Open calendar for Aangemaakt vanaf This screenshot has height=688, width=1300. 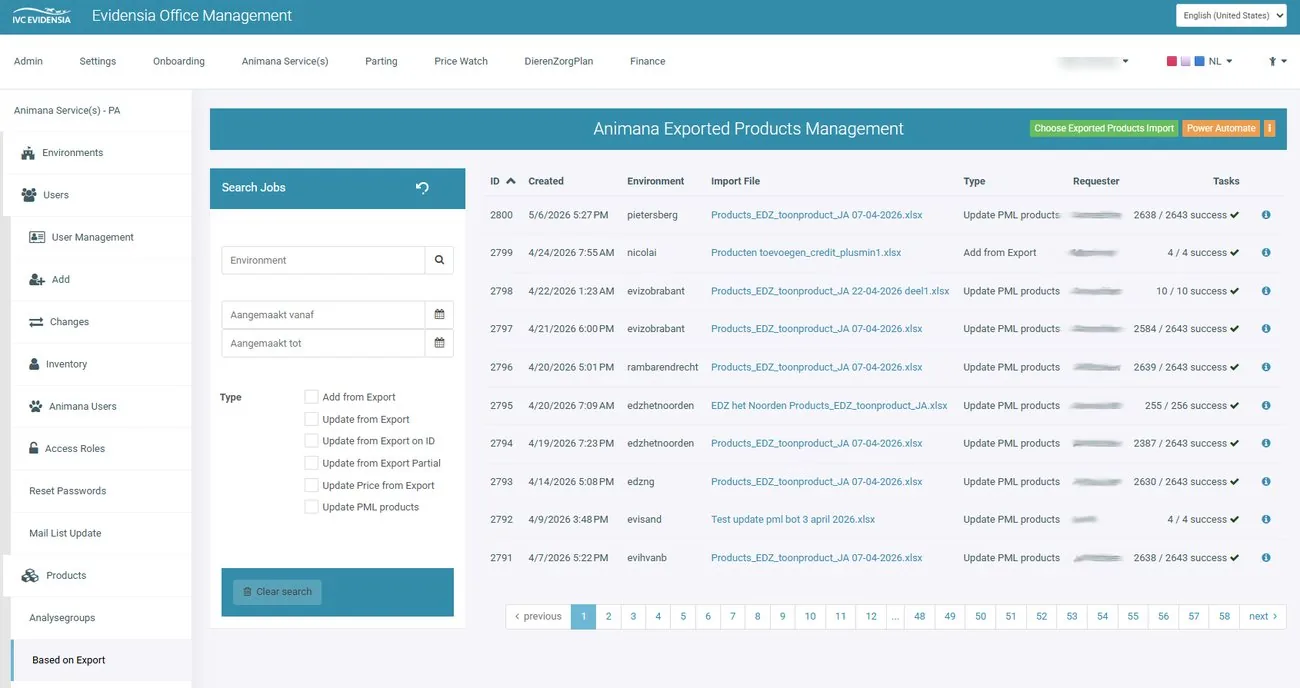[x=439, y=314]
